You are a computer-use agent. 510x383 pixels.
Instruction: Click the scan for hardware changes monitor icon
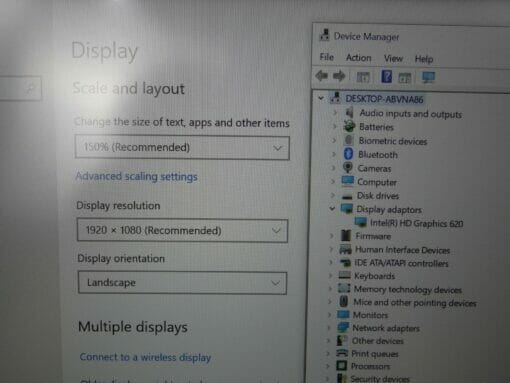click(x=428, y=77)
